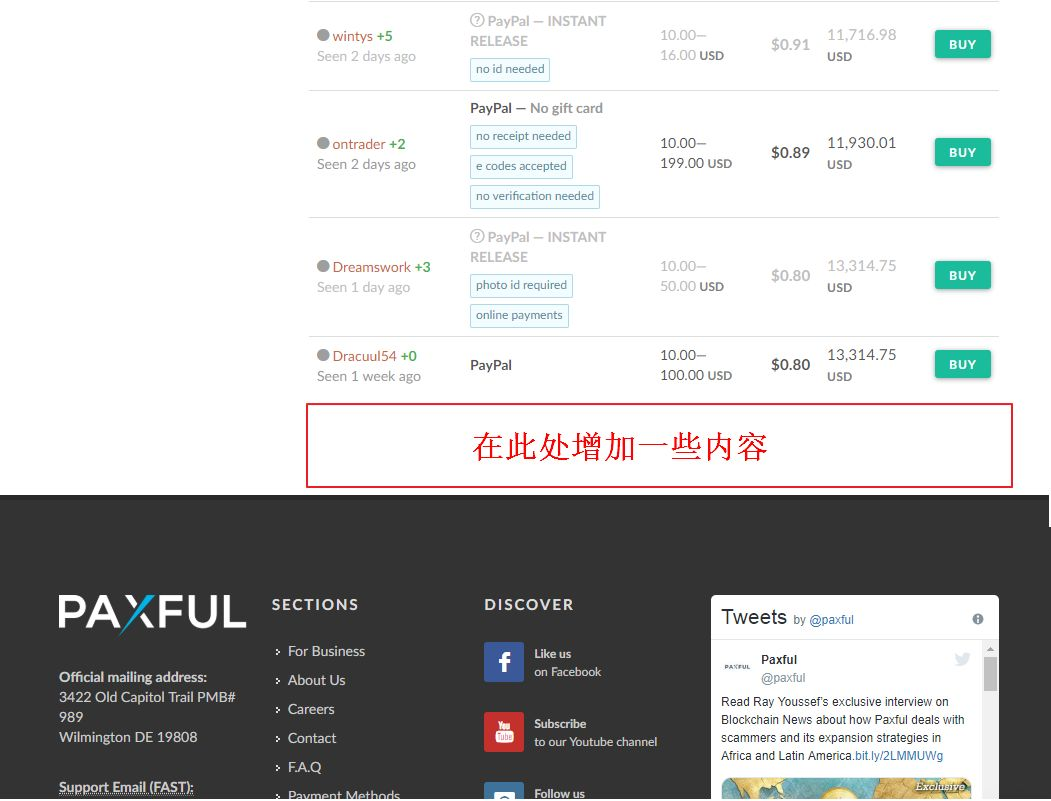Open the bit.ly/2LMMUWg link in the tweet

point(899,756)
